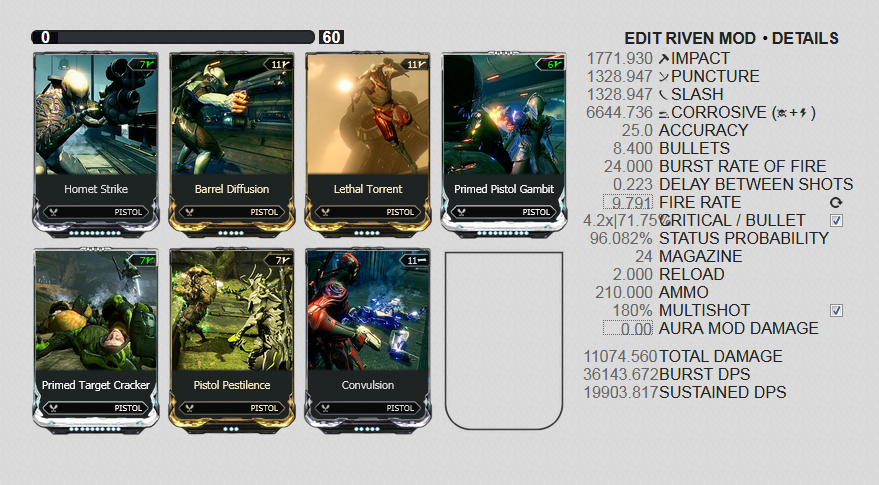
Task: Select the Hornet Strike mod card
Action: (x=96, y=144)
